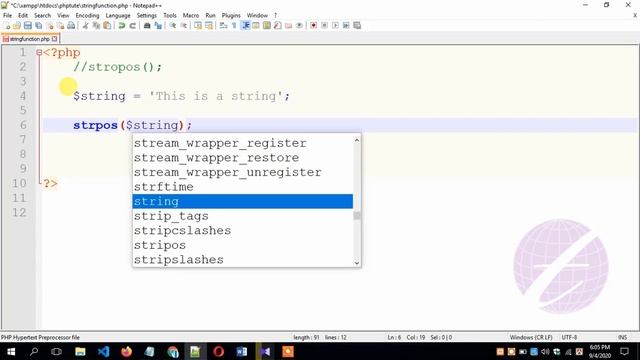Screen dimensions: 640x360
Task: Choose strip_tags from autocomplete list
Action: click(x=242, y=216)
